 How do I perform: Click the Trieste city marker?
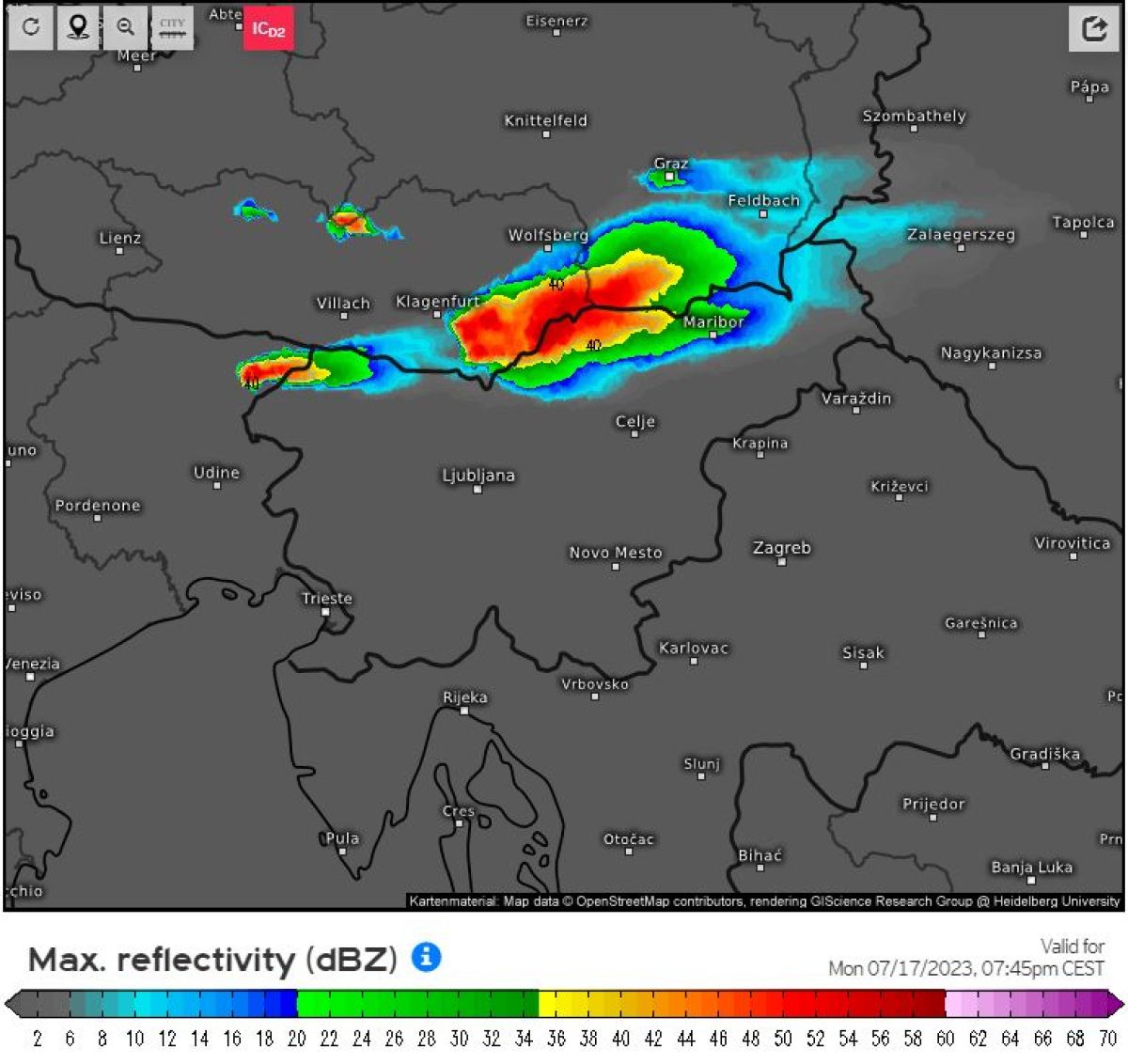(x=325, y=611)
